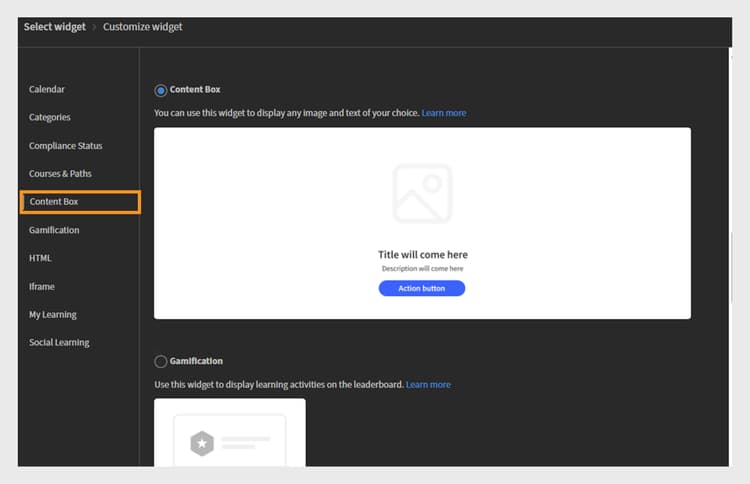Click the 'Description will come here' text
Image resolution: width=750 pixels, height=484 pixels.
422,269
